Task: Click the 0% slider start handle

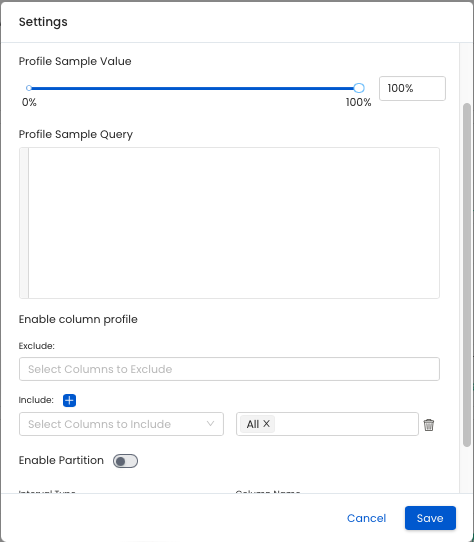Action: pos(29,88)
